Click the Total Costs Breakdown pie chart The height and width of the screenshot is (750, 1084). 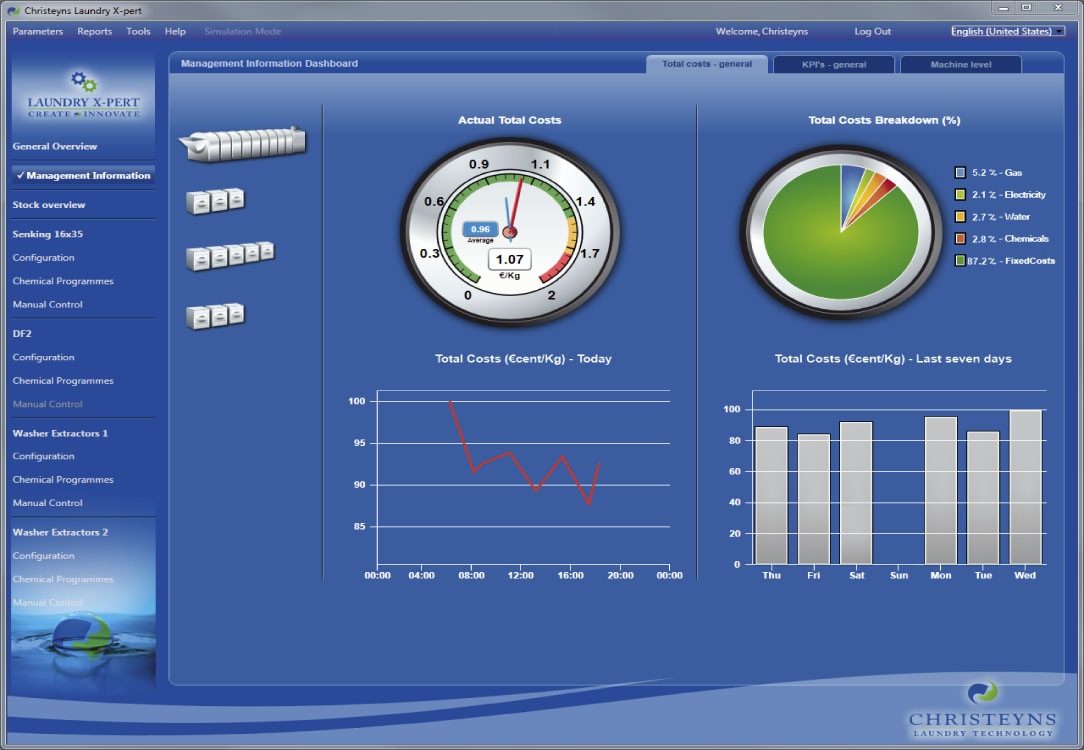841,232
